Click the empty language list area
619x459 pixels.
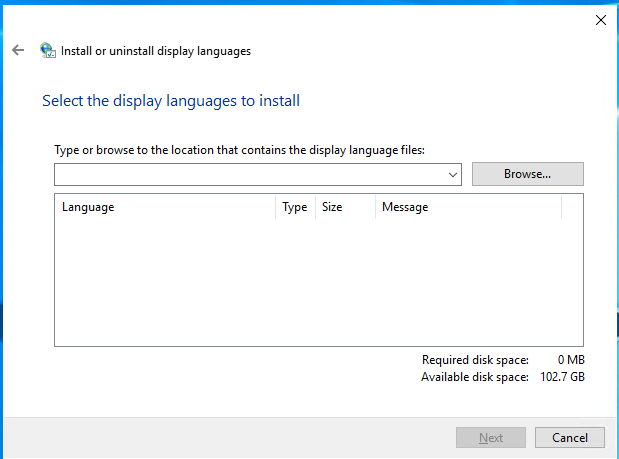(318, 282)
